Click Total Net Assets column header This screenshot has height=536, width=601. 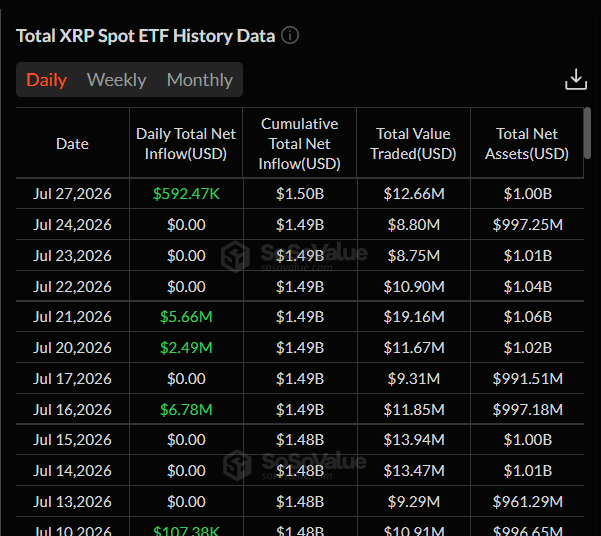click(527, 144)
